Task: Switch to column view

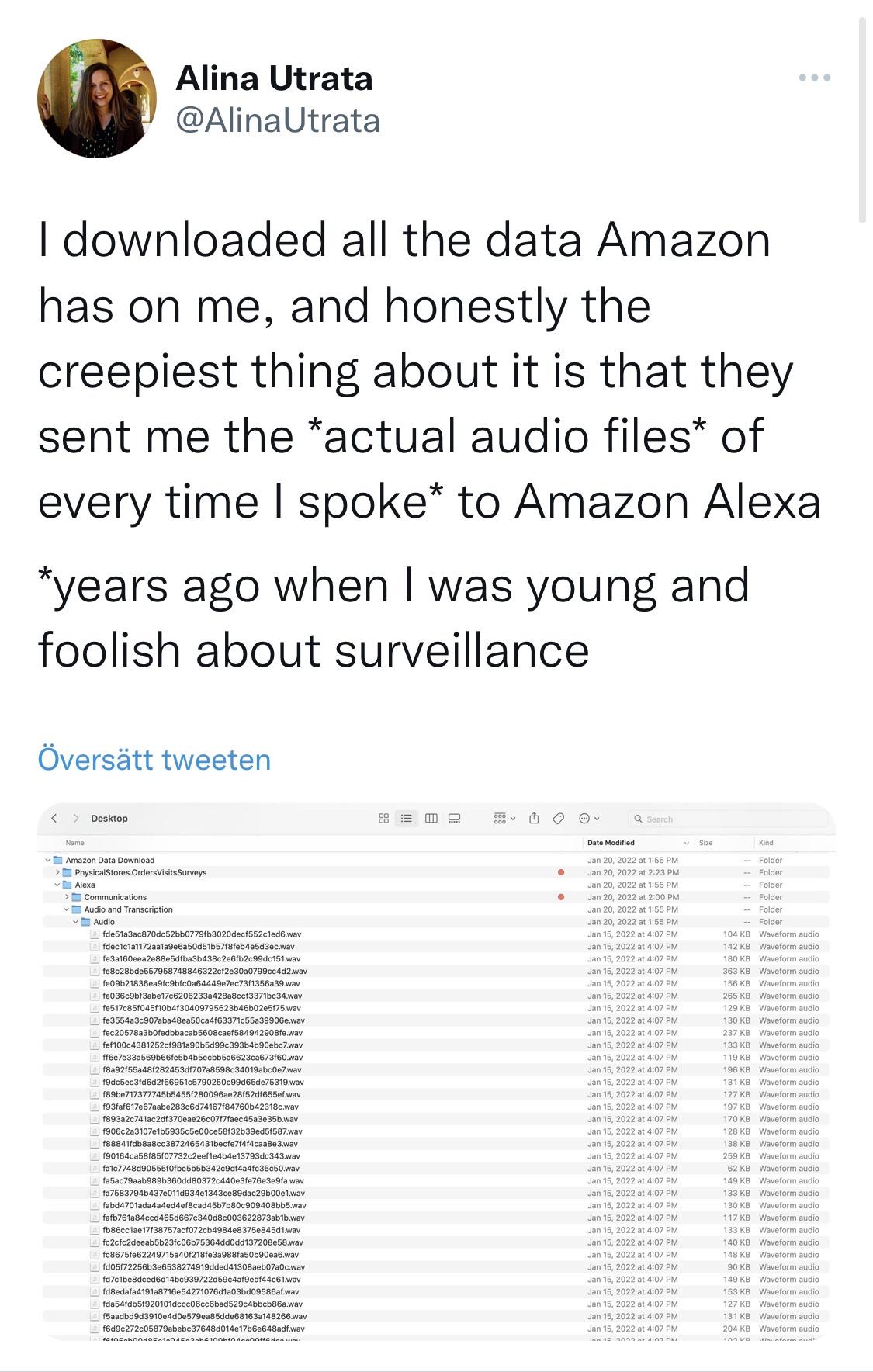Action: click(x=431, y=818)
